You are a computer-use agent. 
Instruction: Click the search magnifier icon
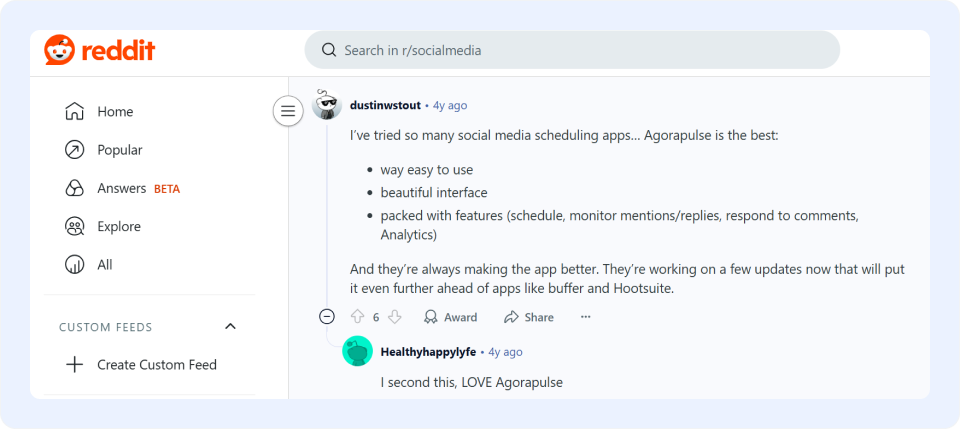pos(329,50)
